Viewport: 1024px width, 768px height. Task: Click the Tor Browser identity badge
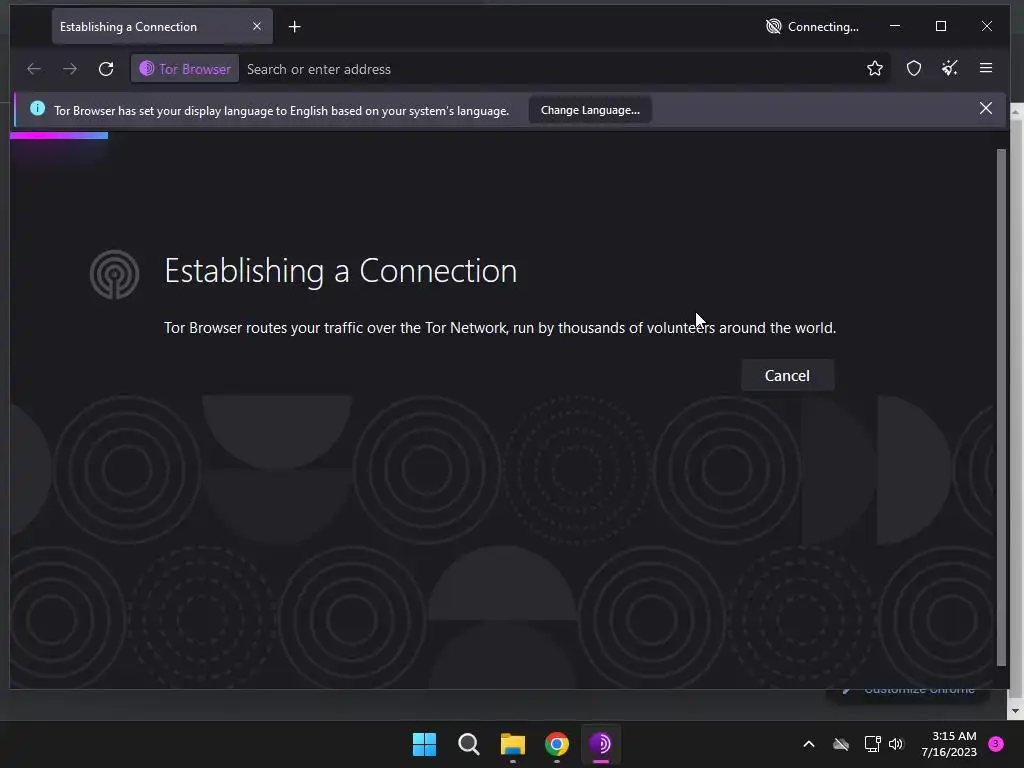coord(185,69)
